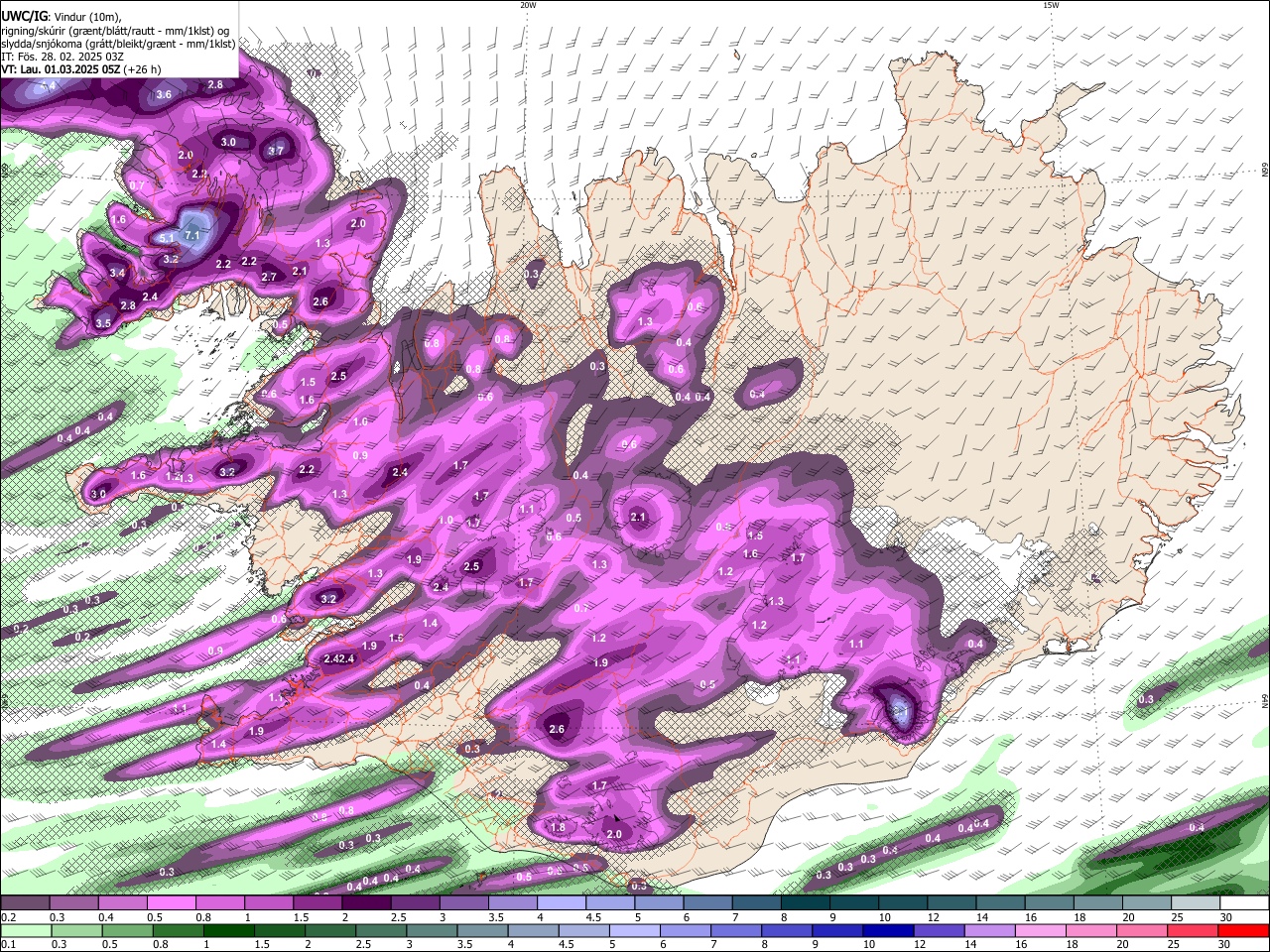Pick top-row darkest purple swatch between 2 and 2.5

tap(366, 903)
